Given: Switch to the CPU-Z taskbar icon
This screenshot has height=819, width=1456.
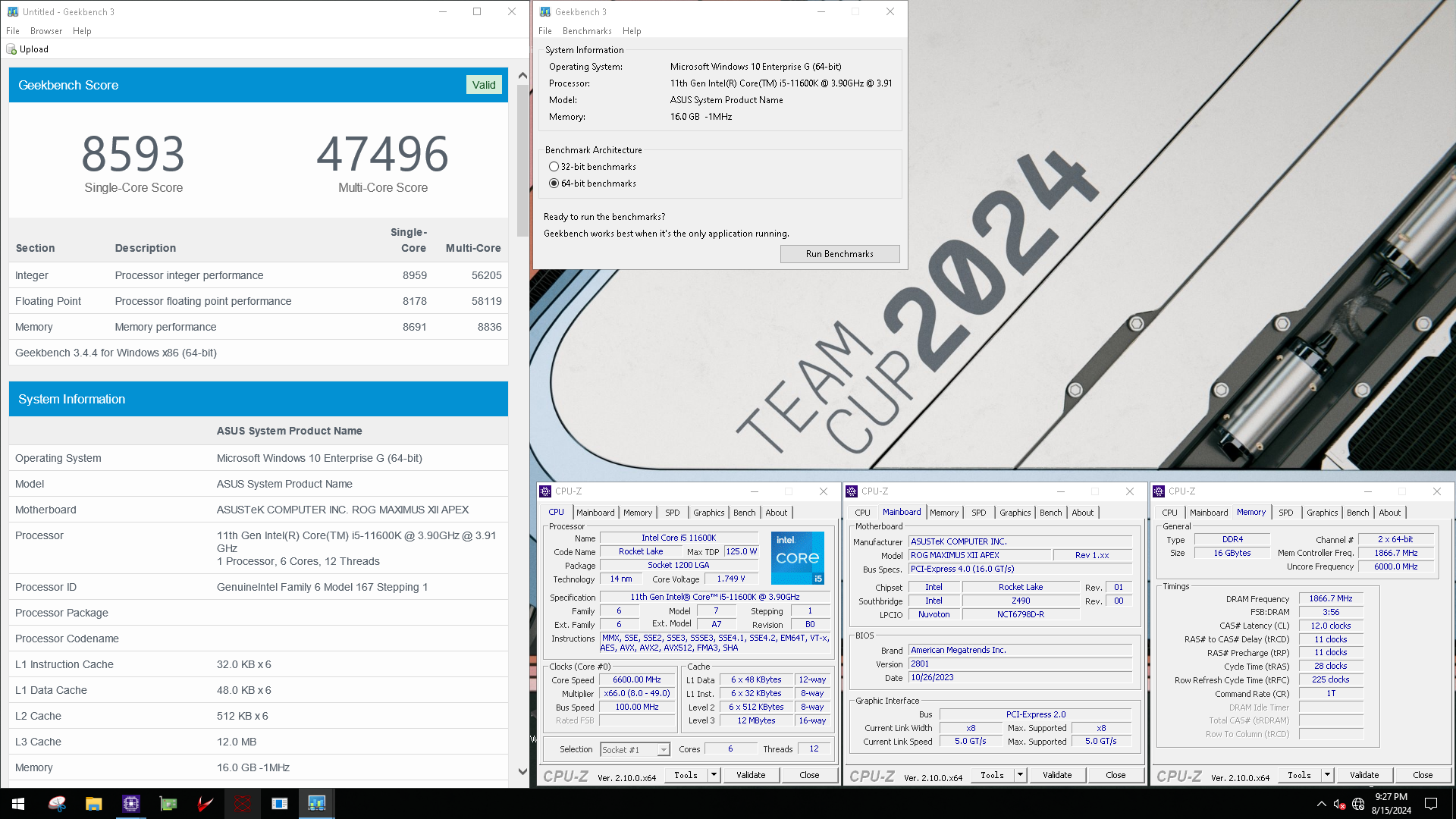Looking at the screenshot, I should pos(130,804).
